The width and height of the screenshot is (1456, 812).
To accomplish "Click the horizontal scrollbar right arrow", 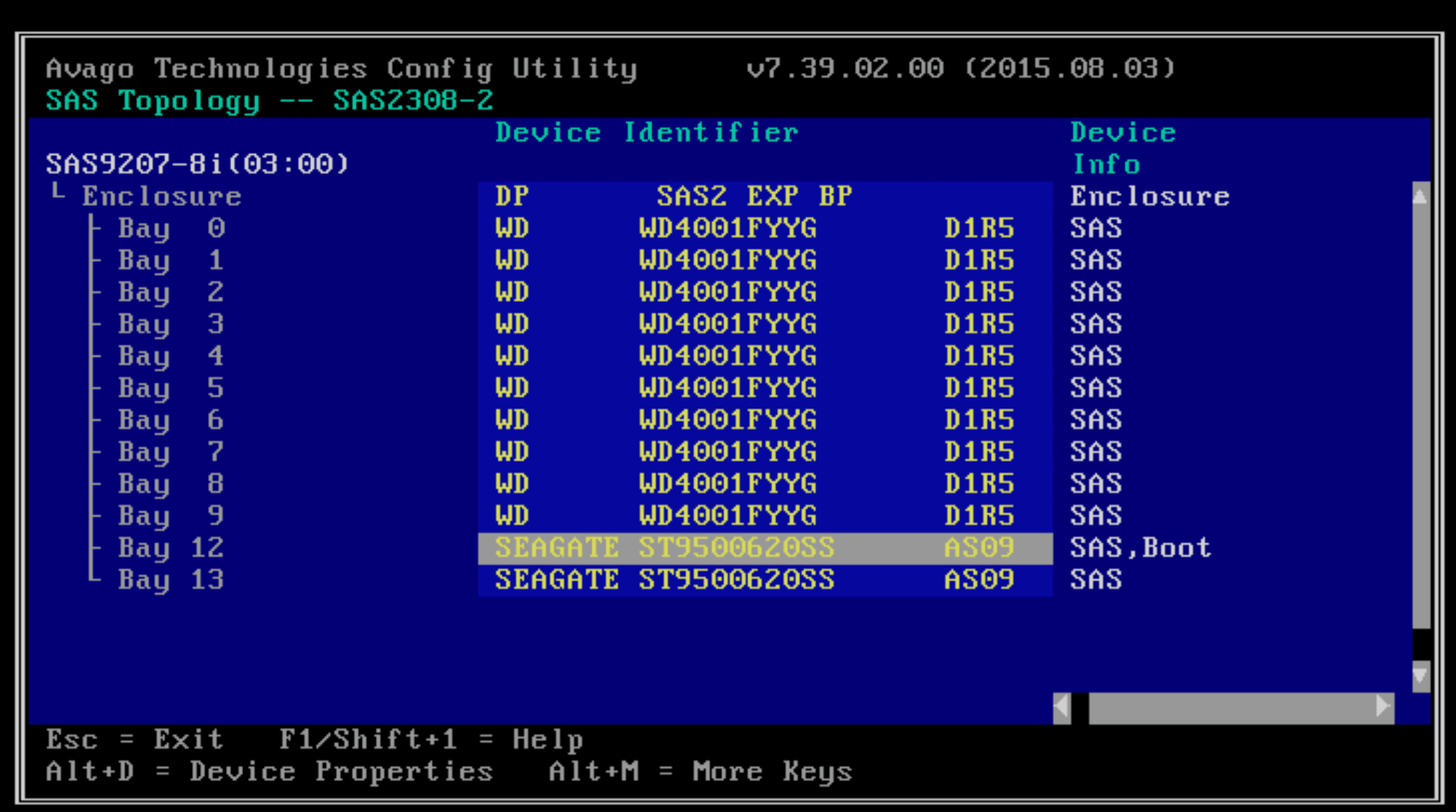I will [x=1384, y=707].
